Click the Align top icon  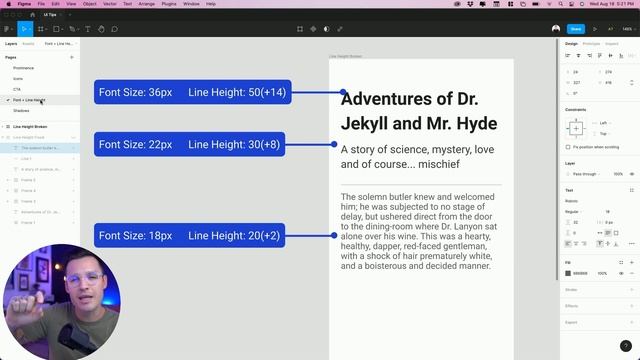tap(600, 56)
